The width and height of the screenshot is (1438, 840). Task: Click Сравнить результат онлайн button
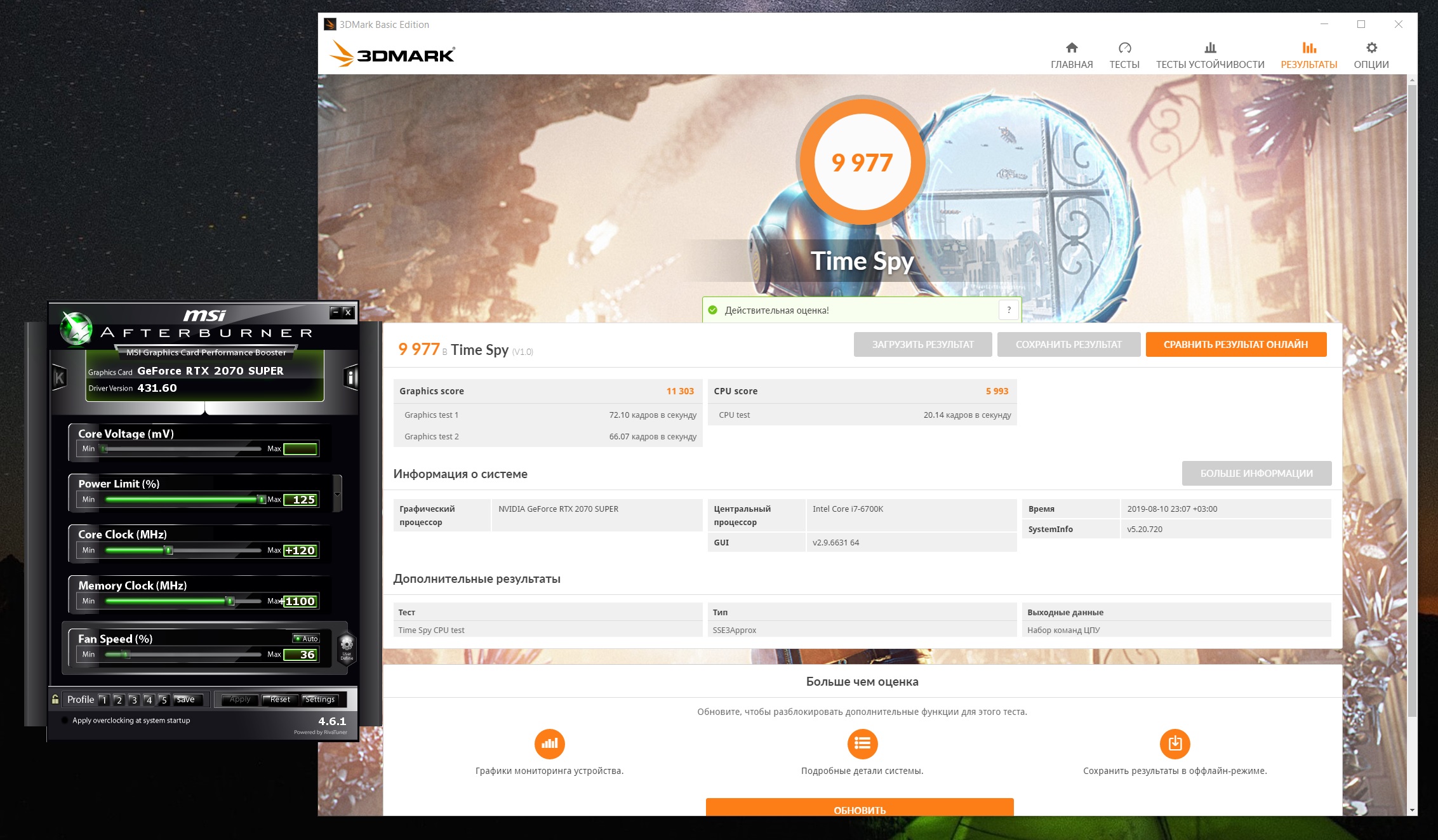pyautogui.click(x=1235, y=345)
